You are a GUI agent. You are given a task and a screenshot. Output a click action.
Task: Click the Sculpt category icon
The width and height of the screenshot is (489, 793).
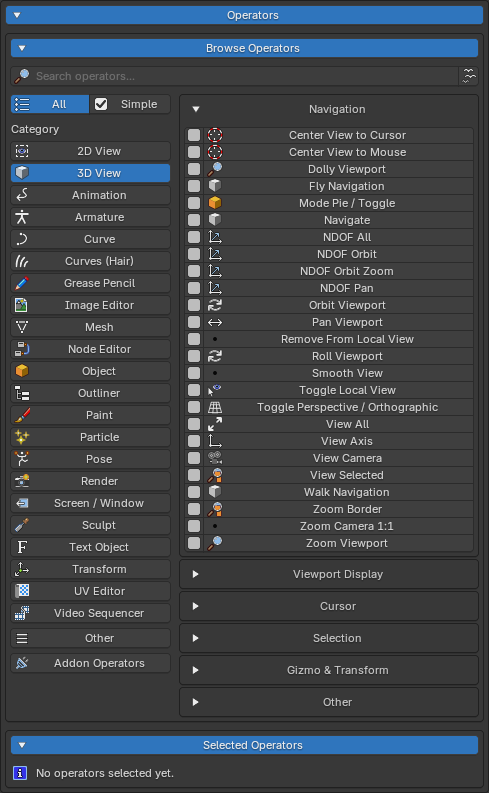[22, 525]
